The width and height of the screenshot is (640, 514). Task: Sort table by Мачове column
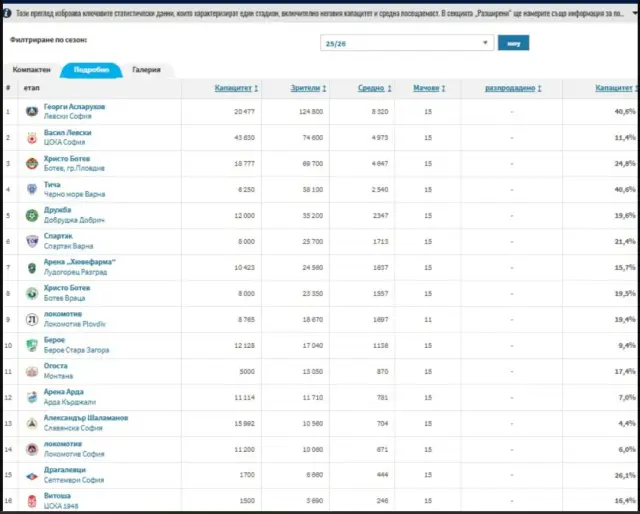click(428, 88)
